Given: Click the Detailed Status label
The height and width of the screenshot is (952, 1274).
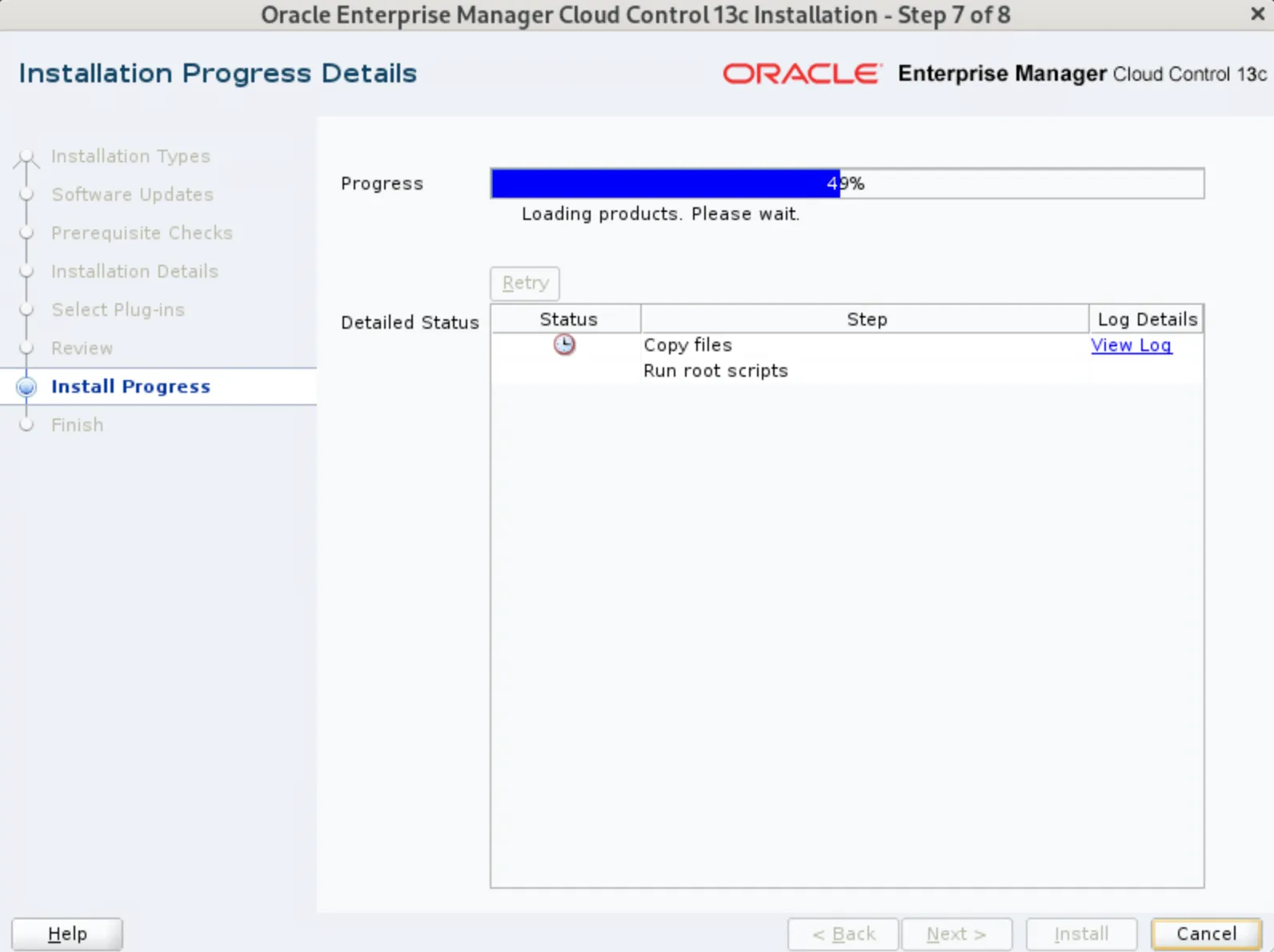Looking at the screenshot, I should coord(410,322).
